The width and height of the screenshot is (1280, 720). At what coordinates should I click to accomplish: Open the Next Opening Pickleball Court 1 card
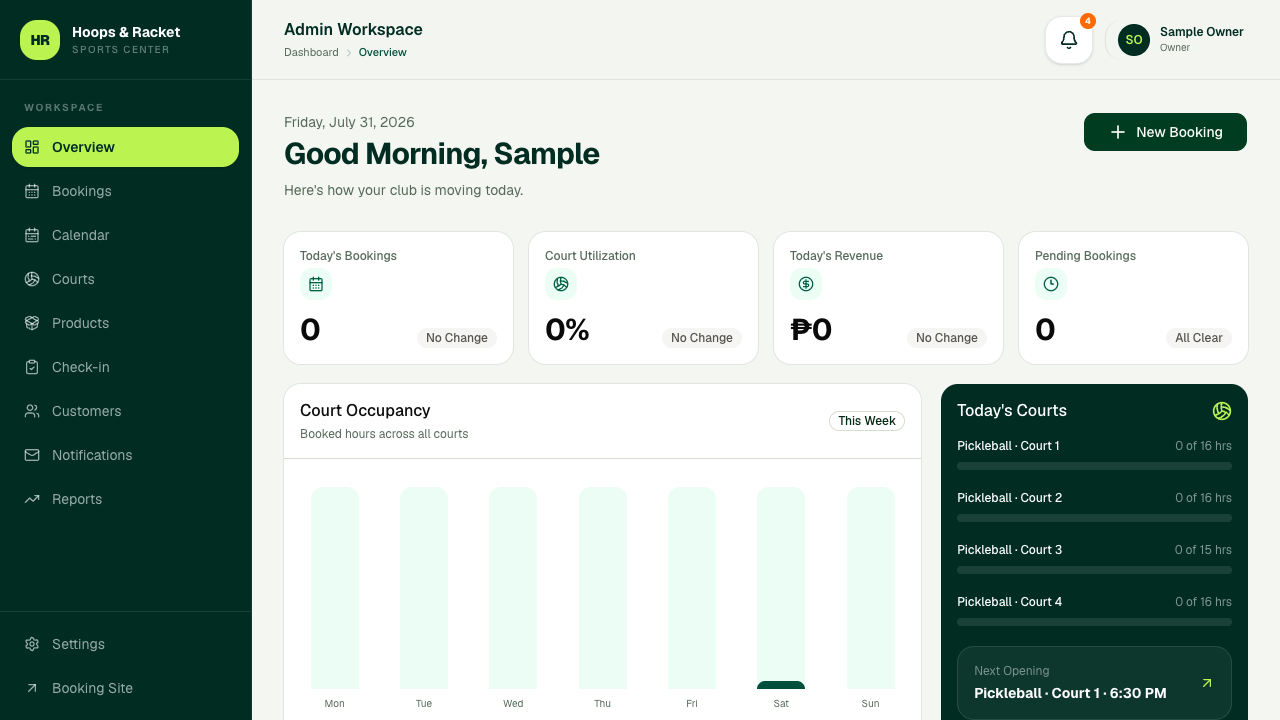tap(1094, 683)
